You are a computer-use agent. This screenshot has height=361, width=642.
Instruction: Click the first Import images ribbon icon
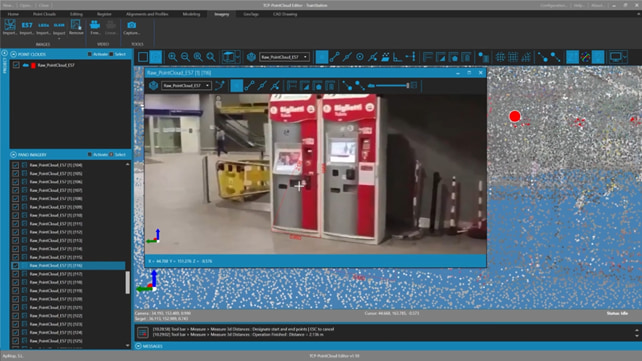[10, 27]
